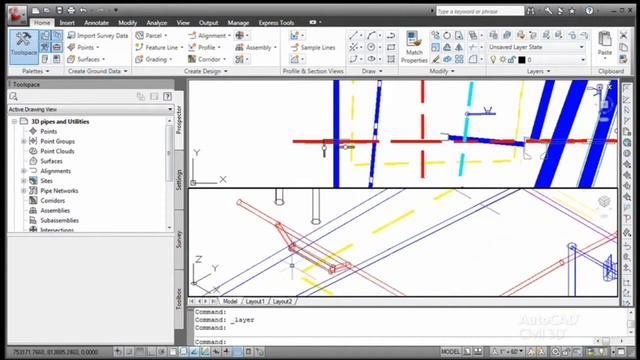The image size is (640, 360).
Task: Select the Line draw tool
Action: [353, 36]
